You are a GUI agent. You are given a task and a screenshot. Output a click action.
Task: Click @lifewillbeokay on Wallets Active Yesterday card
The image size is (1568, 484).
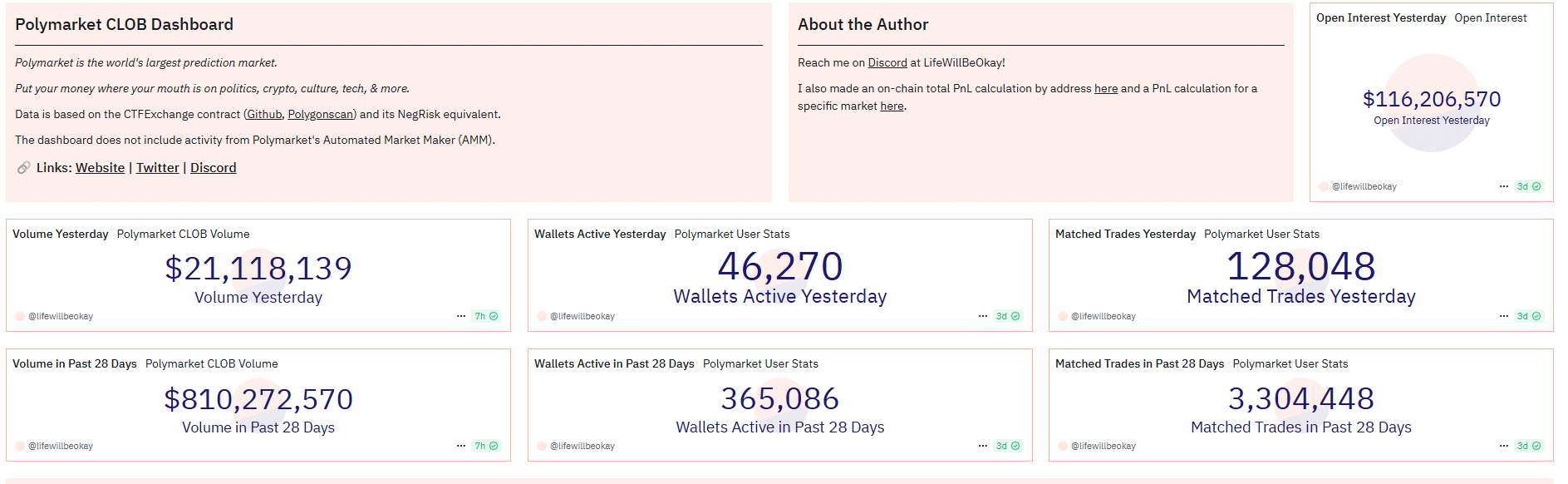click(582, 316)
